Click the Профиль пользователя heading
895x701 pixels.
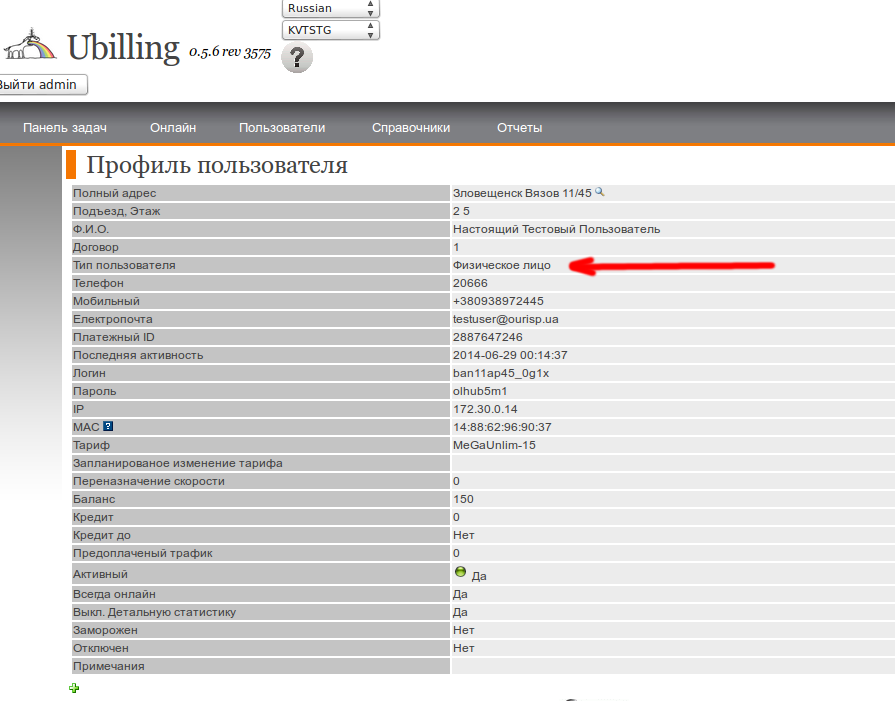tap(217, 165)
